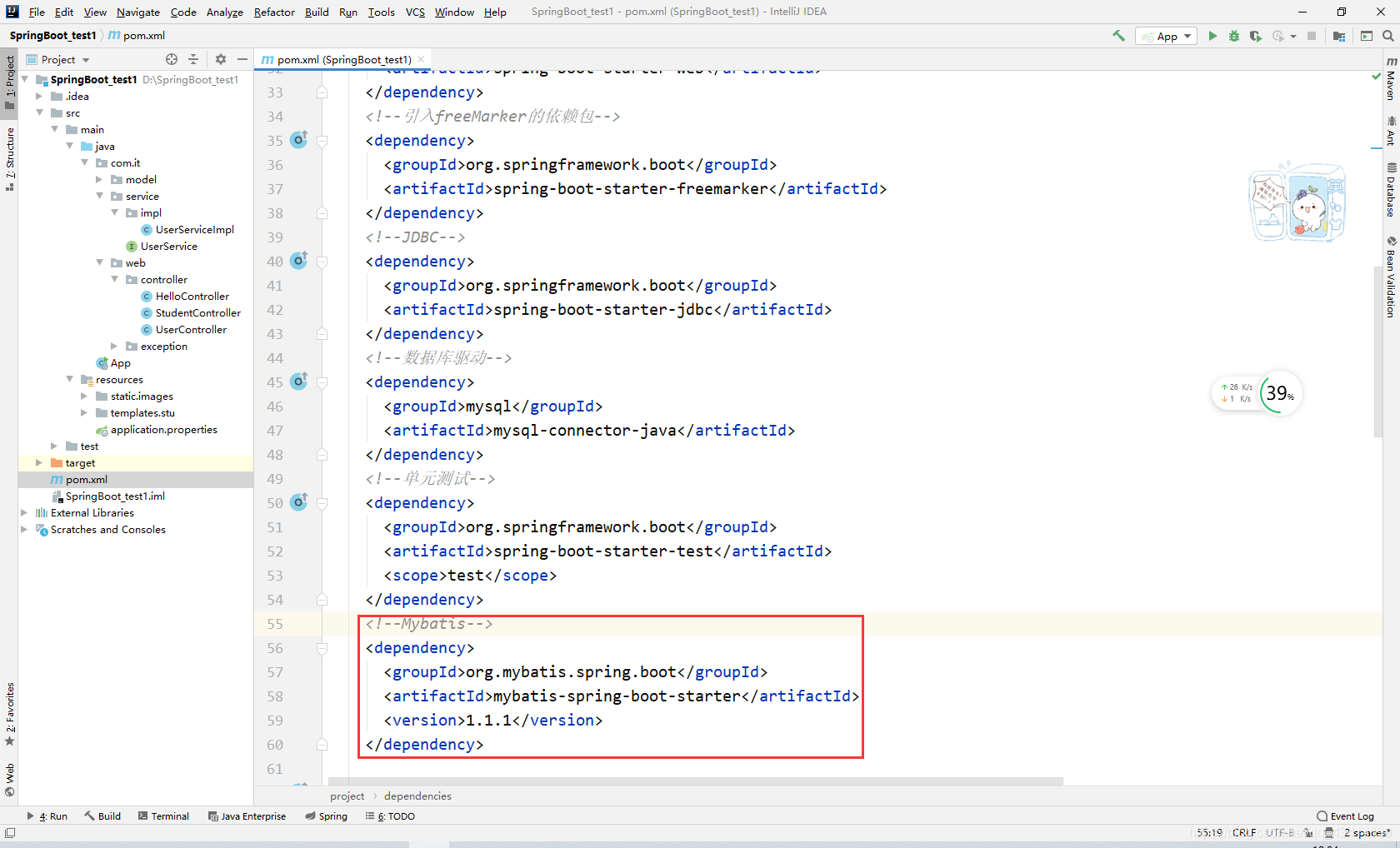Open the TODO tool window
Image resolution: width=1400 pixels, height=848 pixels.
(390, 816)
